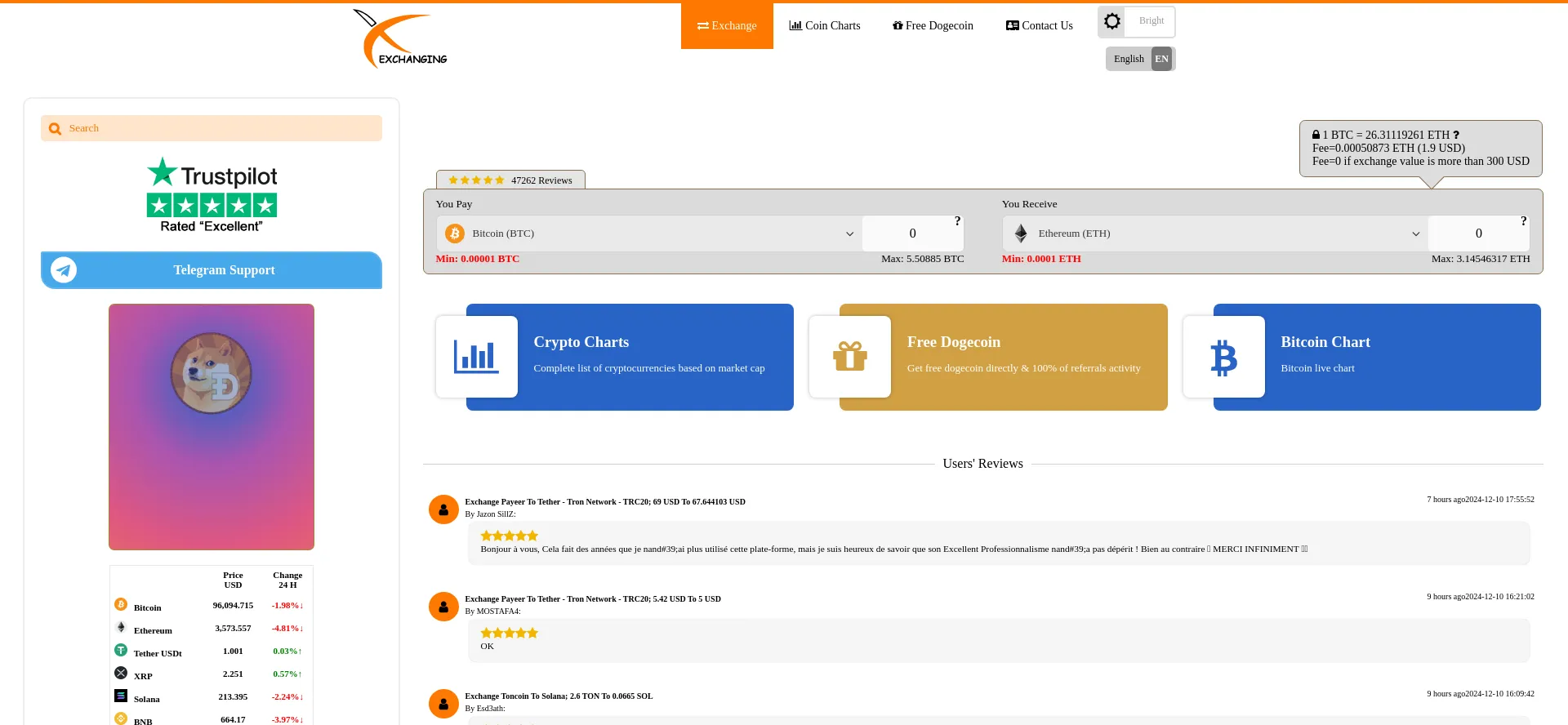Click the bar chart icon tile

point(476,357)
